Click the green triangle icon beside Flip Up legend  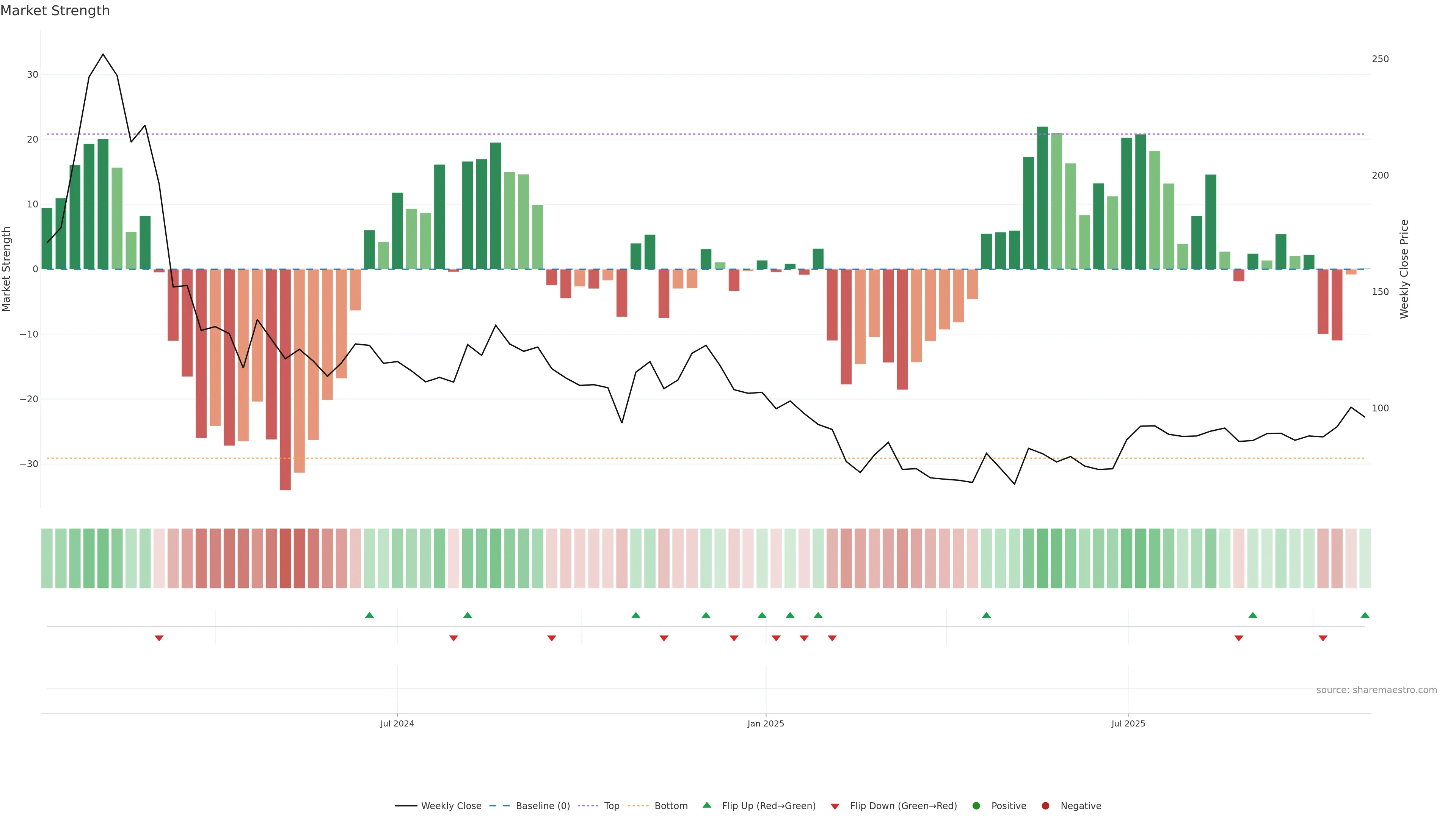[706, 805]
